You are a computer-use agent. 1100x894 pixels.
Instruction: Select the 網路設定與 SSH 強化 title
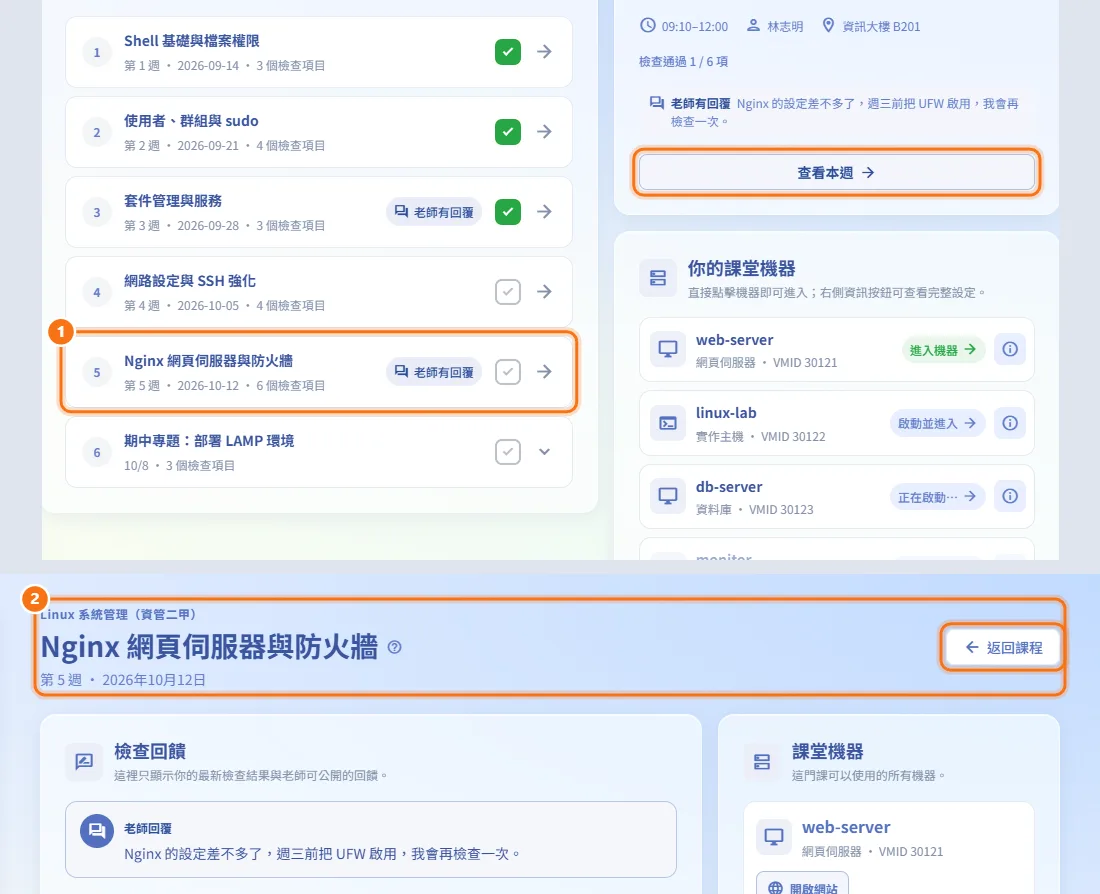pyautogui.click(x=190, y=281)
